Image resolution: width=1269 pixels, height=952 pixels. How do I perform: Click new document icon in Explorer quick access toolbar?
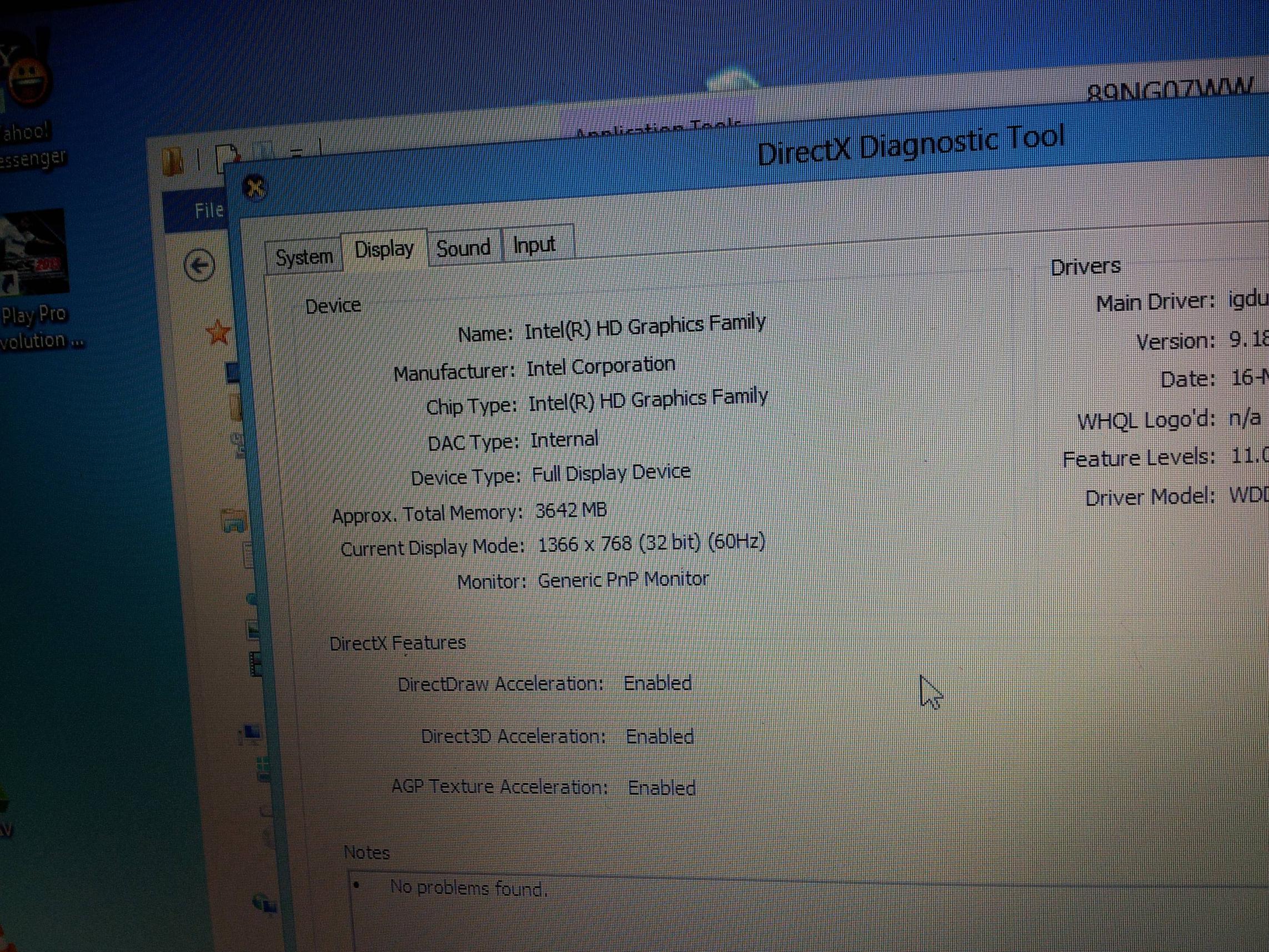[227, 159]
